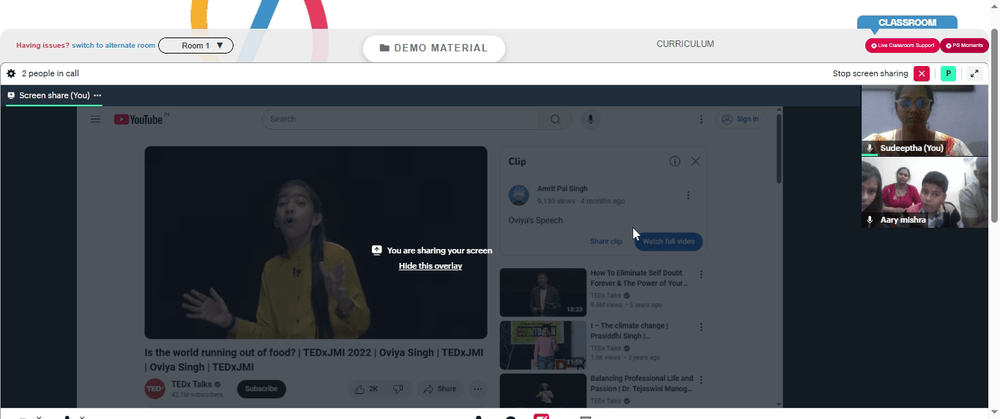Screen dimensions: 1000x419
Task: Click Sign in on YouTube
Action: [741, 119]
